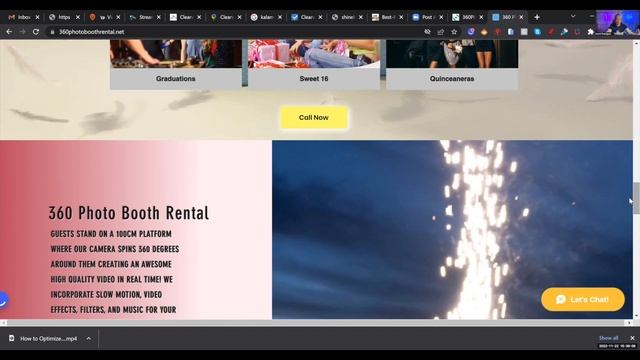Open the blue S extension icon
Screen dimensions: 640x360
pos(538,32)
